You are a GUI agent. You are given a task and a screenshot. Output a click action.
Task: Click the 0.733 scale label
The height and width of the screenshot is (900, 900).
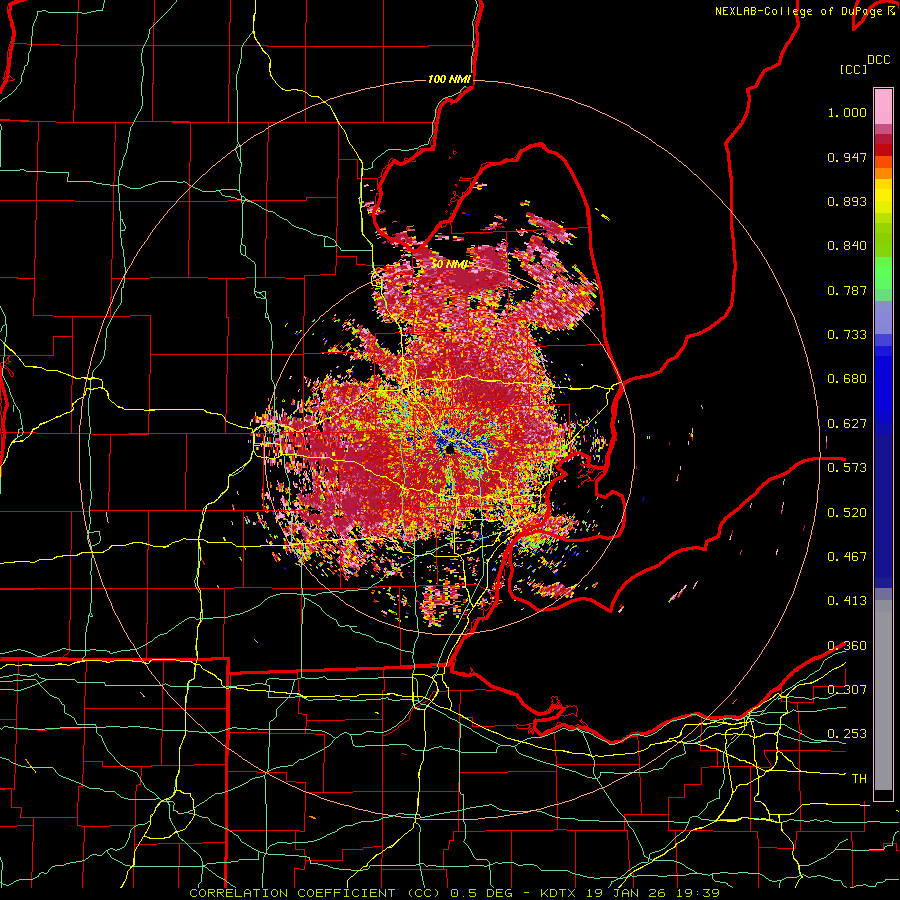[x=847, y=335]
